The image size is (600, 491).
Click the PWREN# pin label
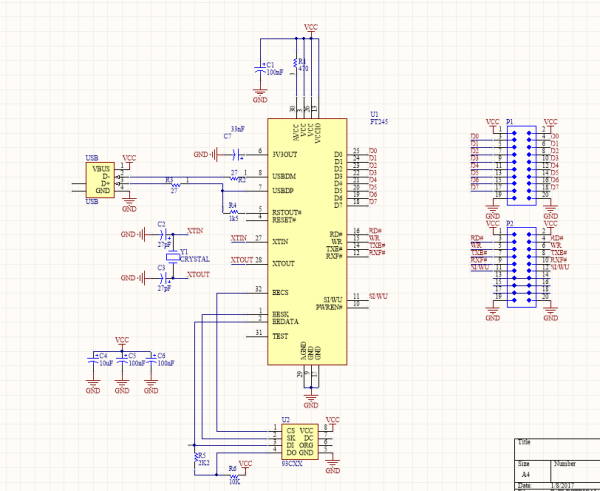329,307
